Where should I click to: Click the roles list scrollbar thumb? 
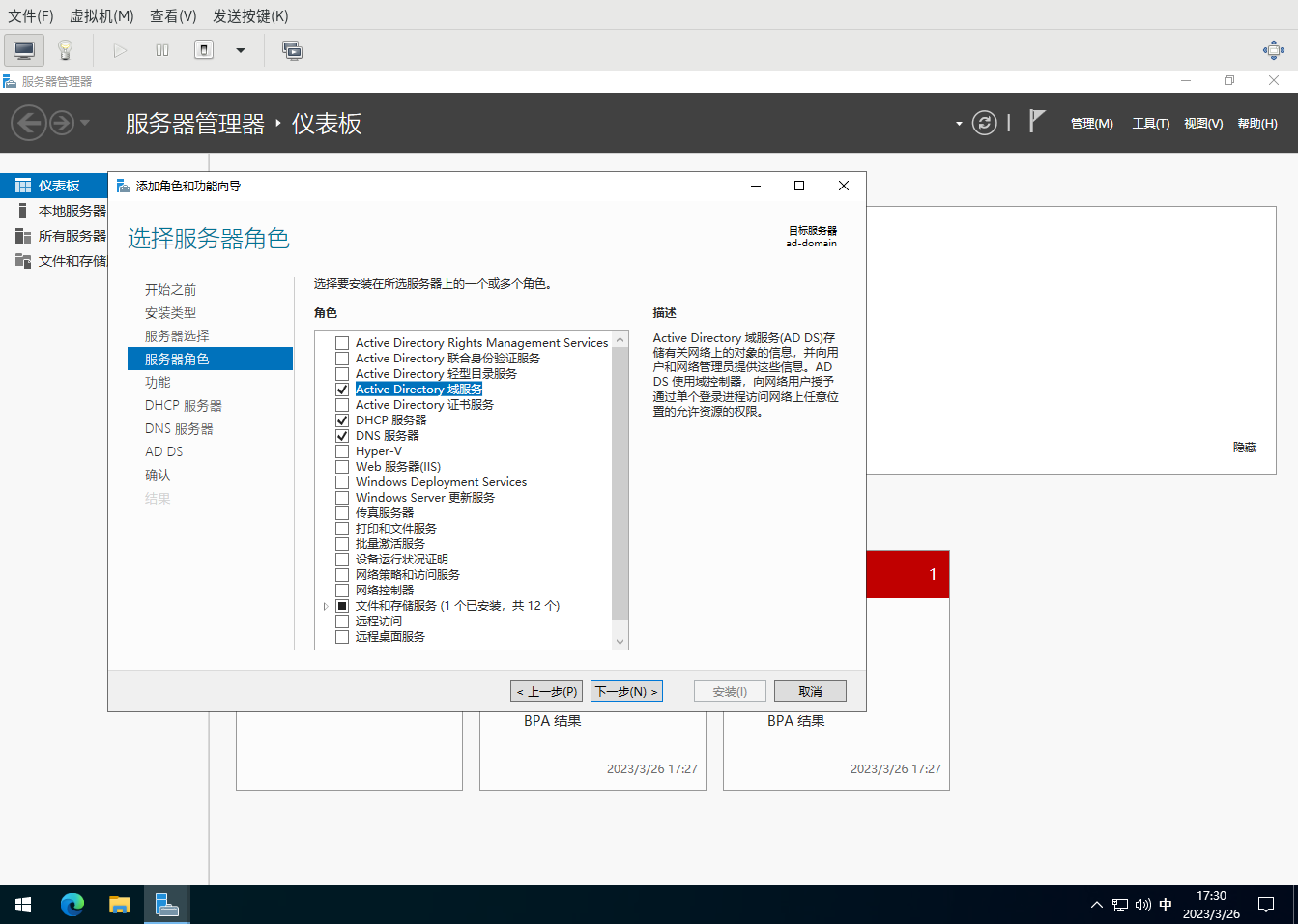[620, 483]
